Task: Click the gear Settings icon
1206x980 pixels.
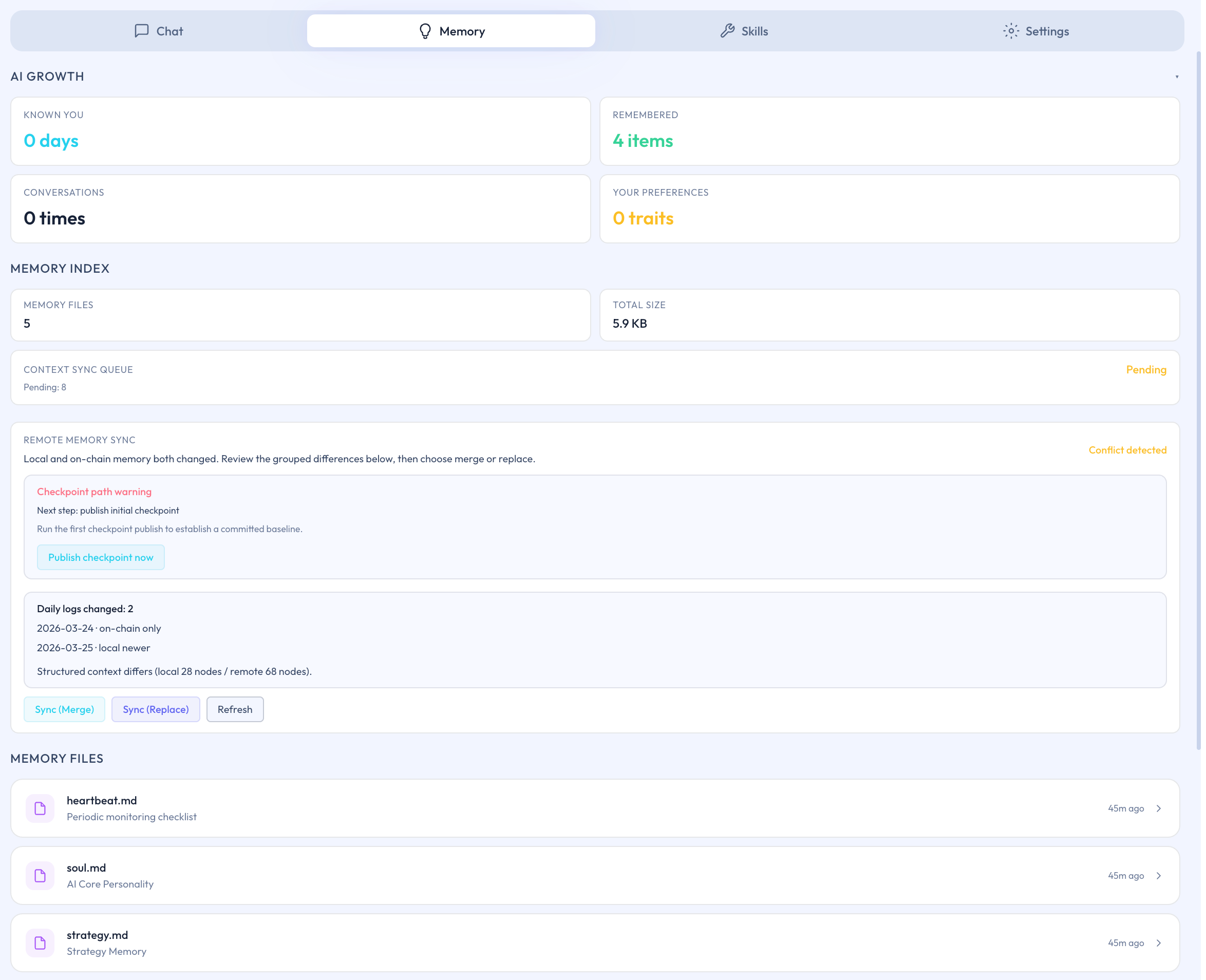Action: click(x=1011, y=31)
